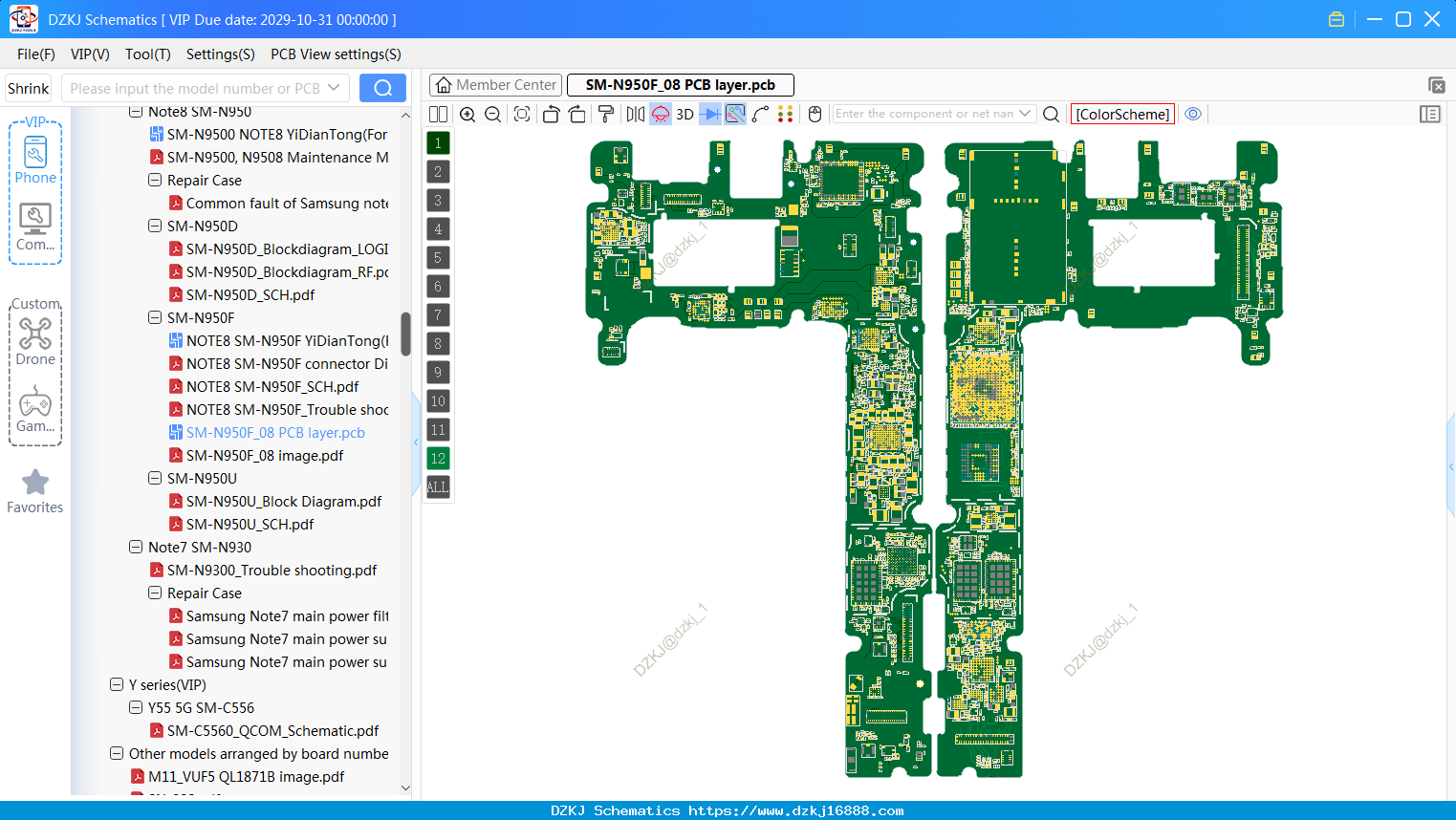Click the blue search button
The image size is (1456, 820).
[x=382, y=88]
